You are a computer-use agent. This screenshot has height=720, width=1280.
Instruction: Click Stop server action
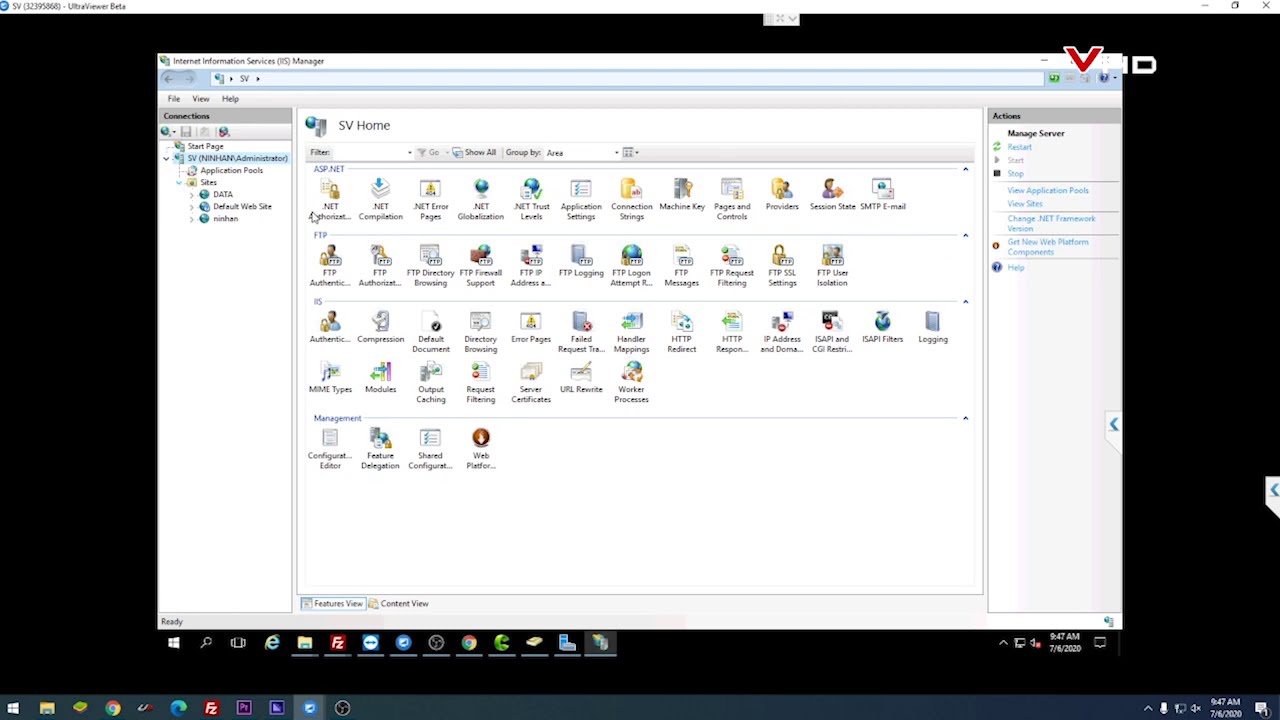click(1015, 174)
